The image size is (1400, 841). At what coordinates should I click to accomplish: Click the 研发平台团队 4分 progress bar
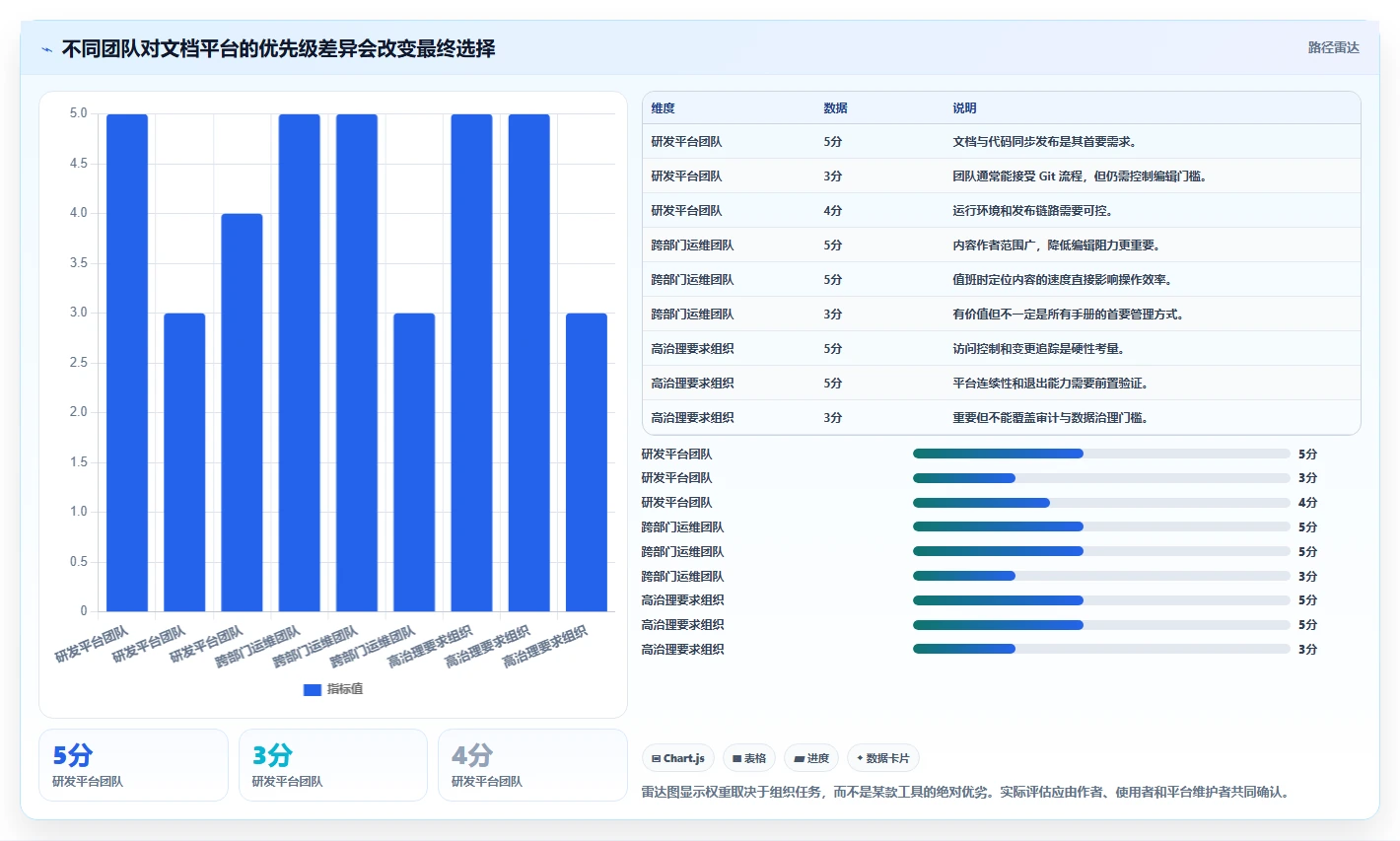pos(1101,503)
